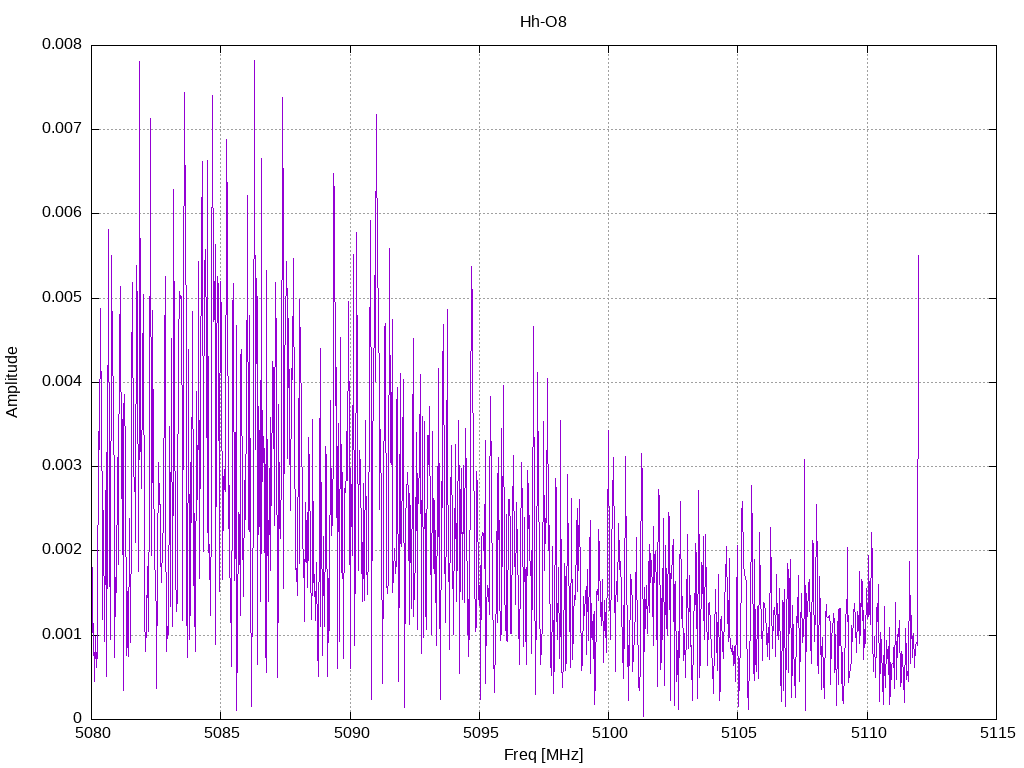Click y-axis tick value 0
1024x768 pixels.
click(x=78, y=718)
